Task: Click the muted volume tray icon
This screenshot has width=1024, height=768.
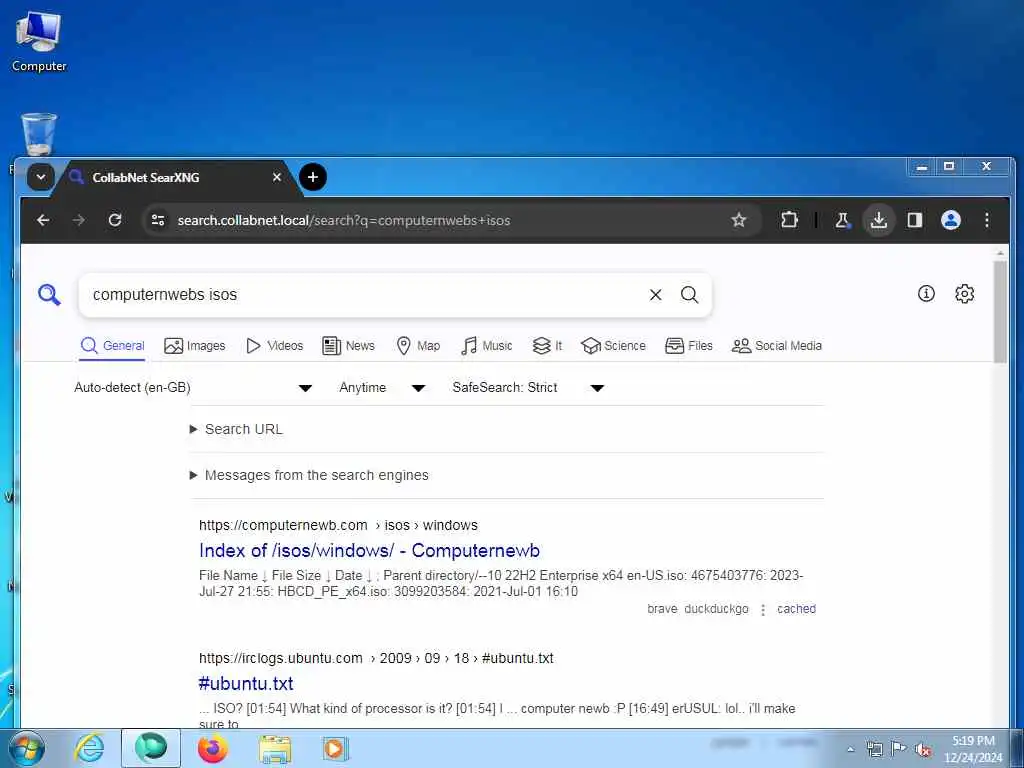Action: (923, 750)
